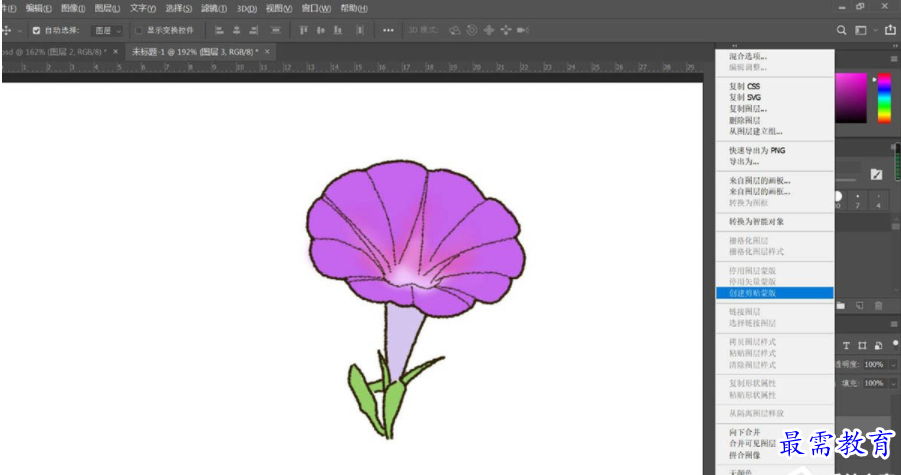Image resolution: width=901 pixels, height=475 pixels.
Task: Close the 未标题-1 document tab
Action: [267, 52]
